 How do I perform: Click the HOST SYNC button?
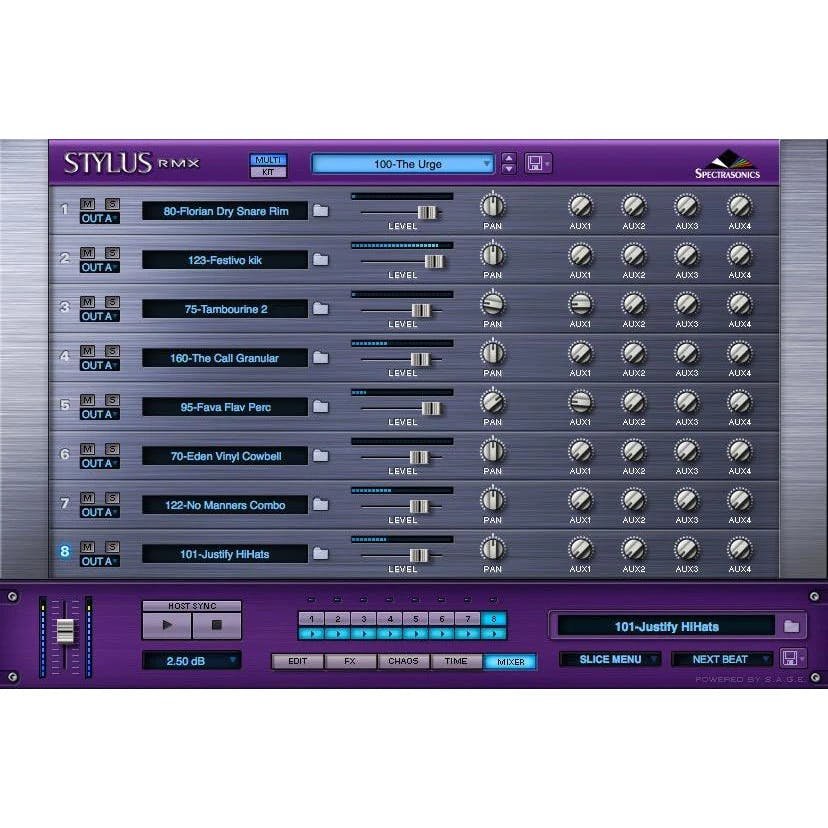coord(192,606)
